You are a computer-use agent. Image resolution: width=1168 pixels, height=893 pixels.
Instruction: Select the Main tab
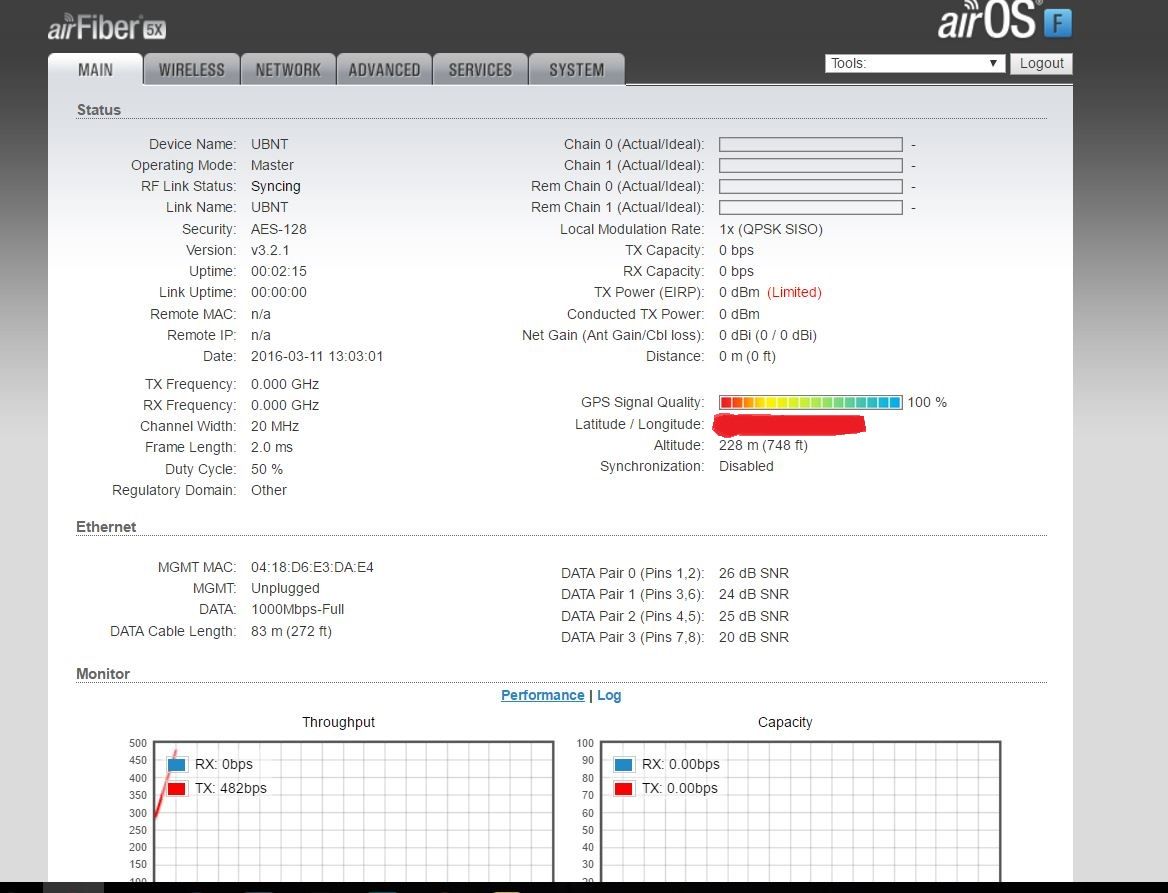(x=96, y=70)
